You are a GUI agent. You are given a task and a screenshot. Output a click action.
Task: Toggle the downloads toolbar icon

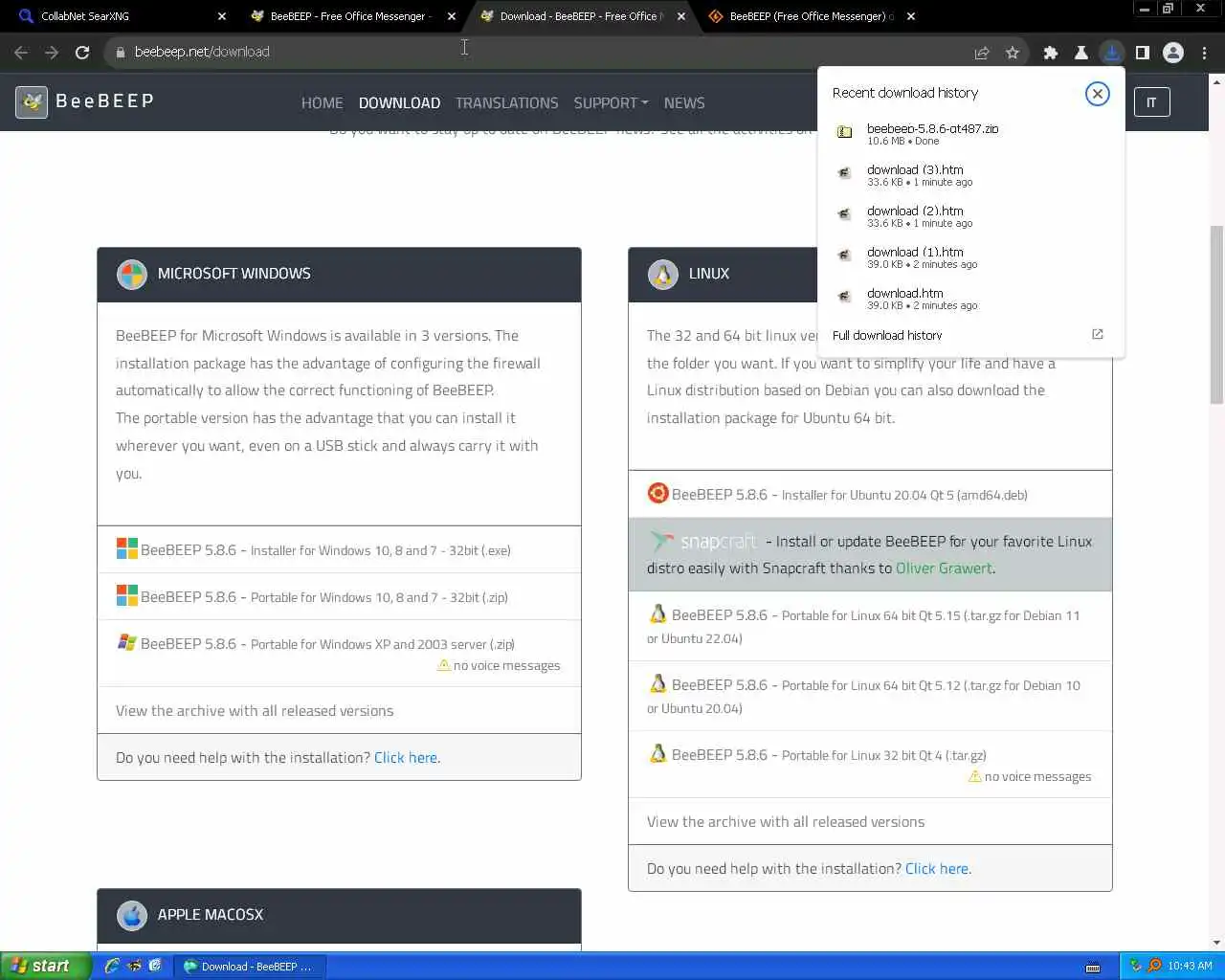pyautogui.click(x=1112, y=53)
